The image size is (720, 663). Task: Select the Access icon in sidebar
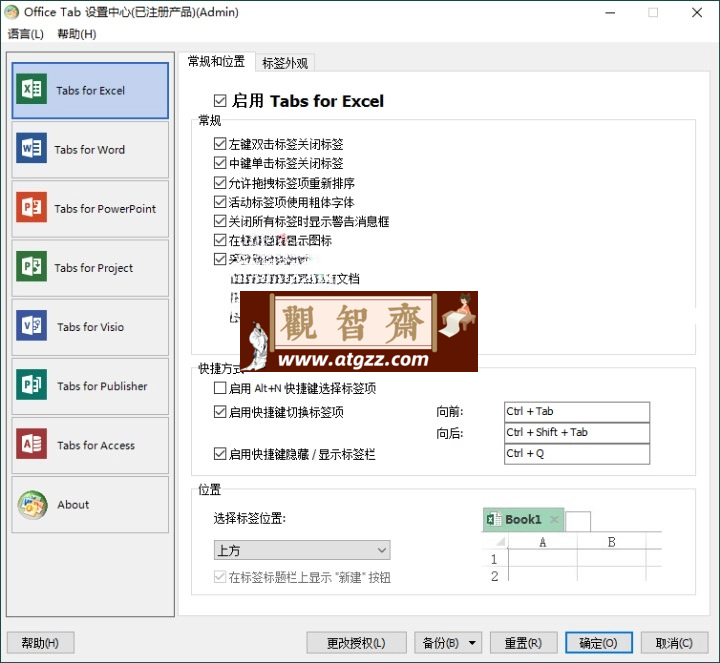31,444
